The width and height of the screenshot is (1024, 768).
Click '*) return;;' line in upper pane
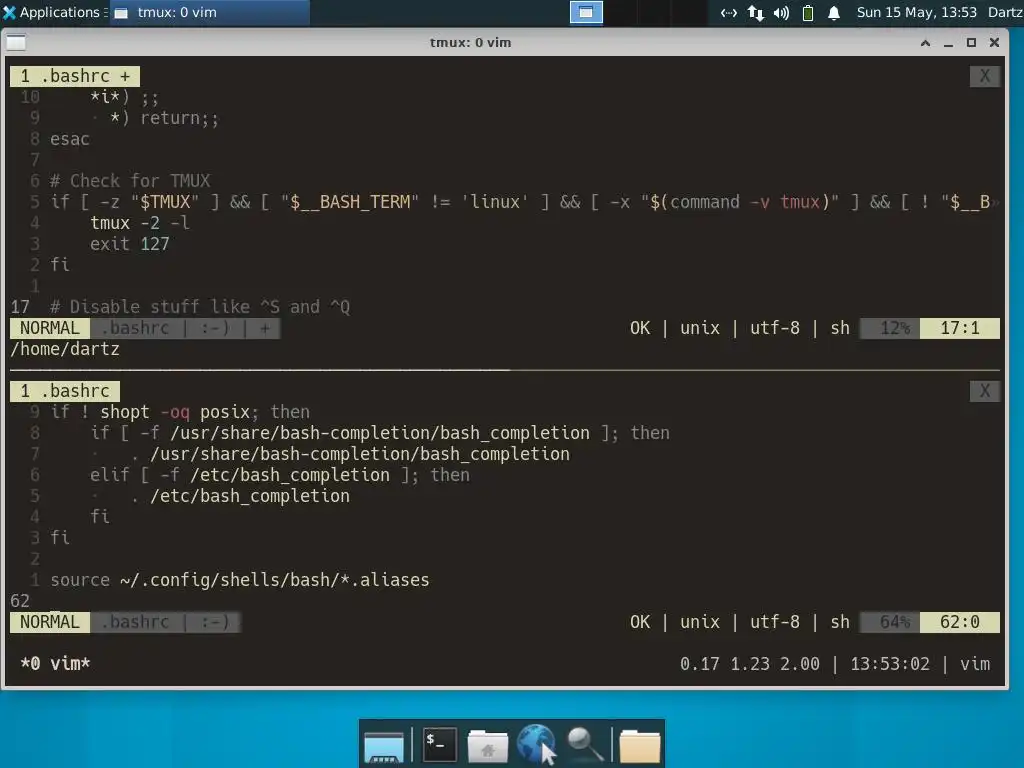coord(165,118)
